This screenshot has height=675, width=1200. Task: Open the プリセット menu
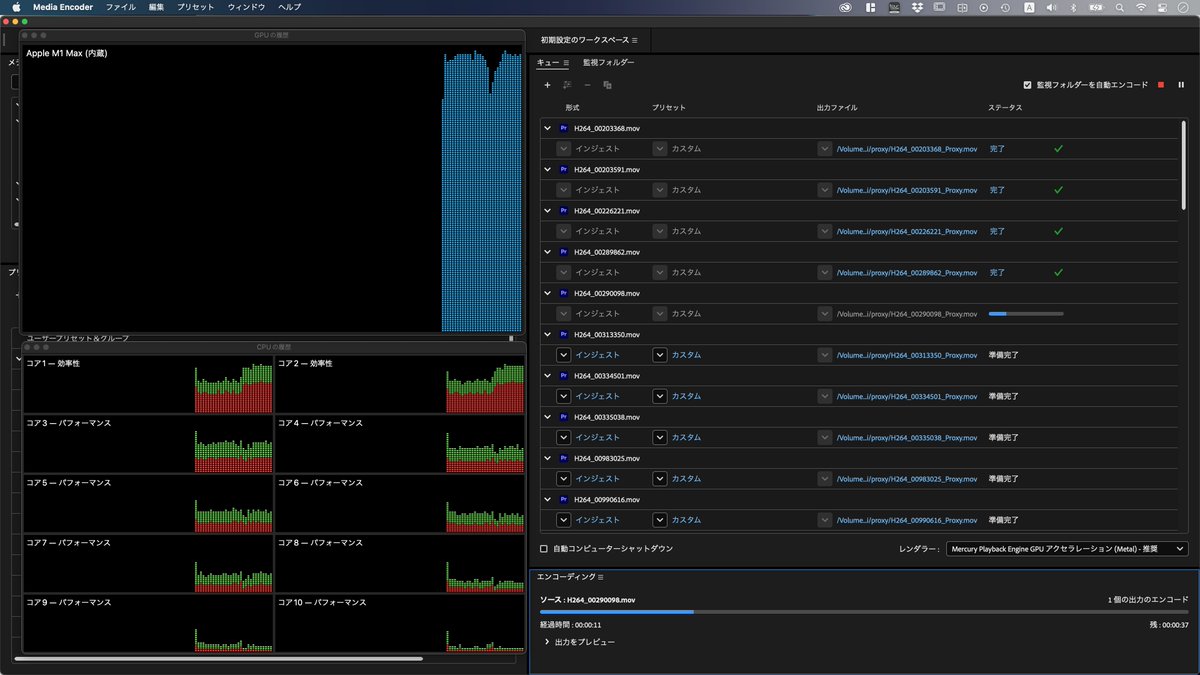pyautogui.click(x=195, y=7)
